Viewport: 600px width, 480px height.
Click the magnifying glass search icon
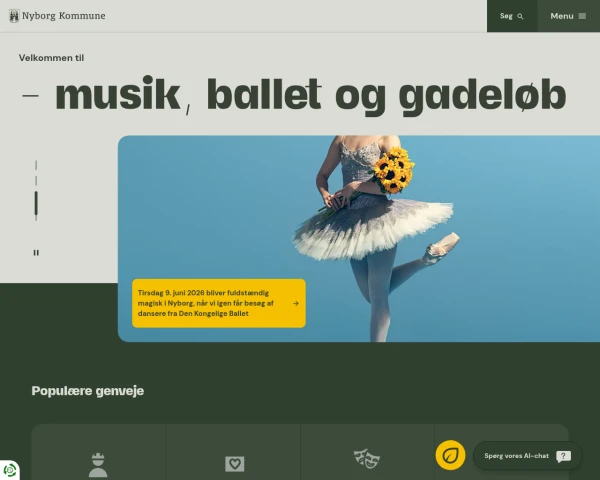click(x=520, y=16)
